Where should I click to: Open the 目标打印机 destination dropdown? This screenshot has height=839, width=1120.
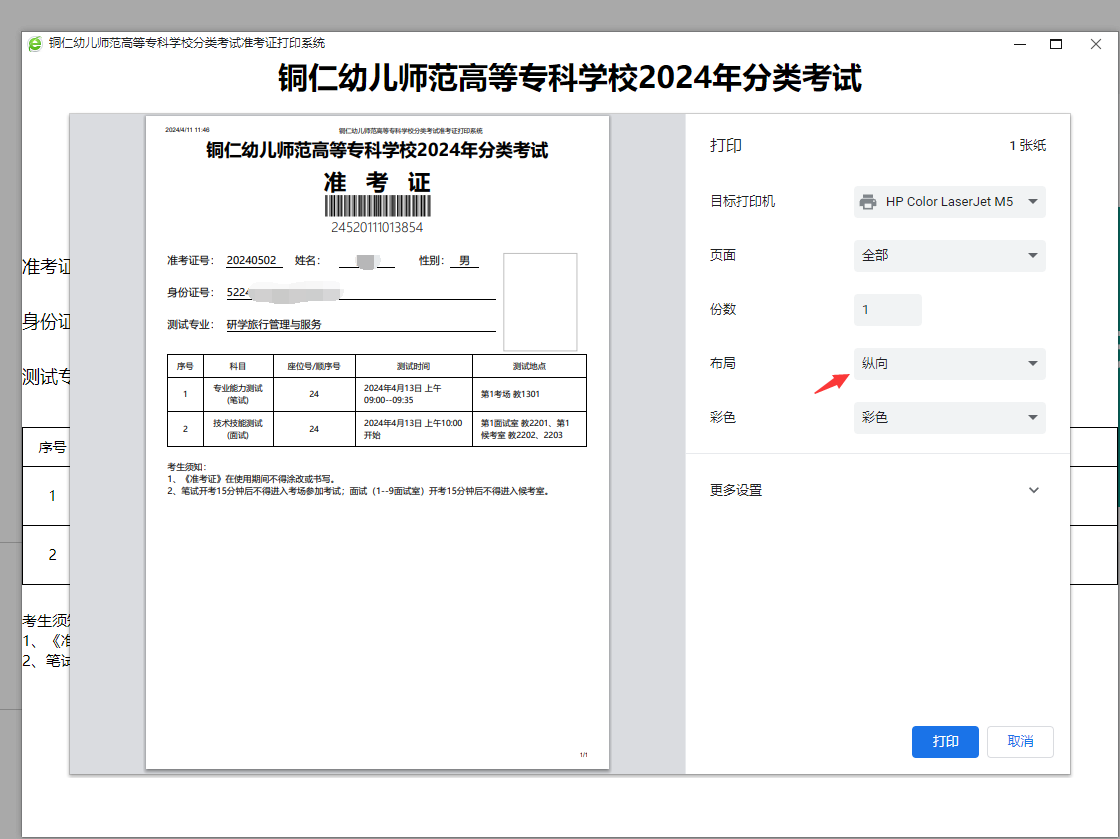(x=949, y=202)
